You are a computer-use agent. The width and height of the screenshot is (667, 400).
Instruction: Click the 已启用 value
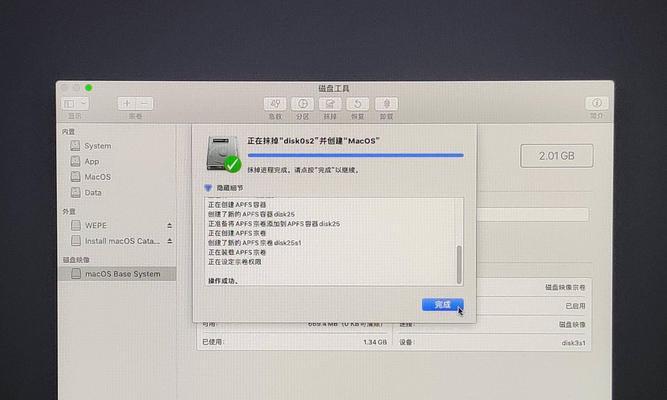(x=576, y=306)
